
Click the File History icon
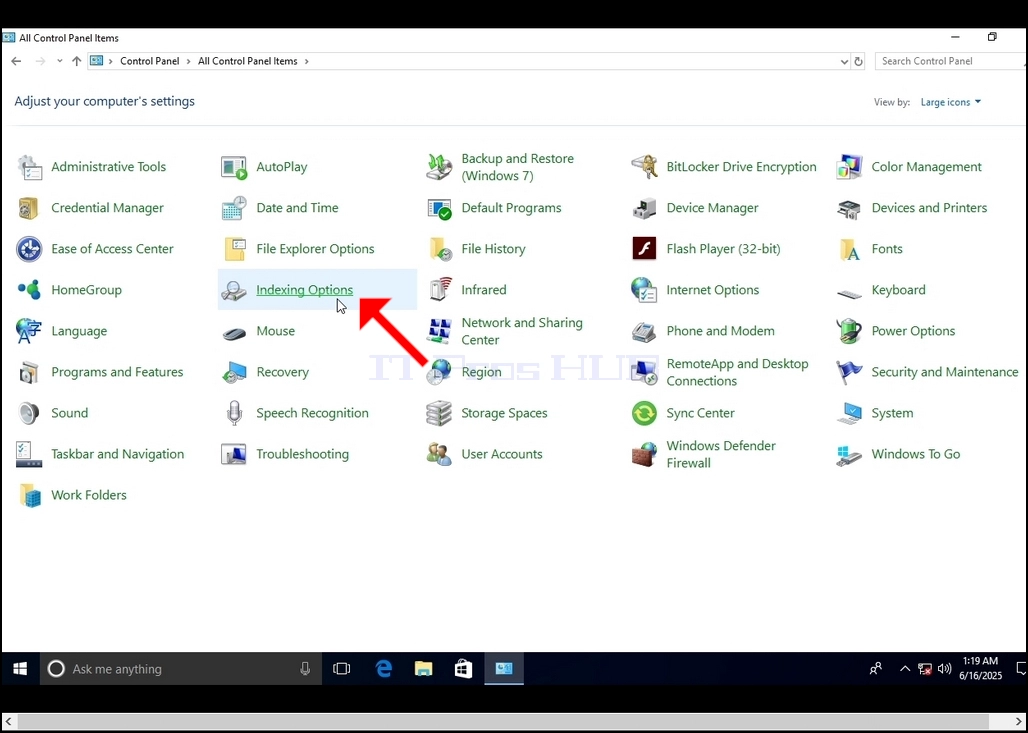click(439, 249)
